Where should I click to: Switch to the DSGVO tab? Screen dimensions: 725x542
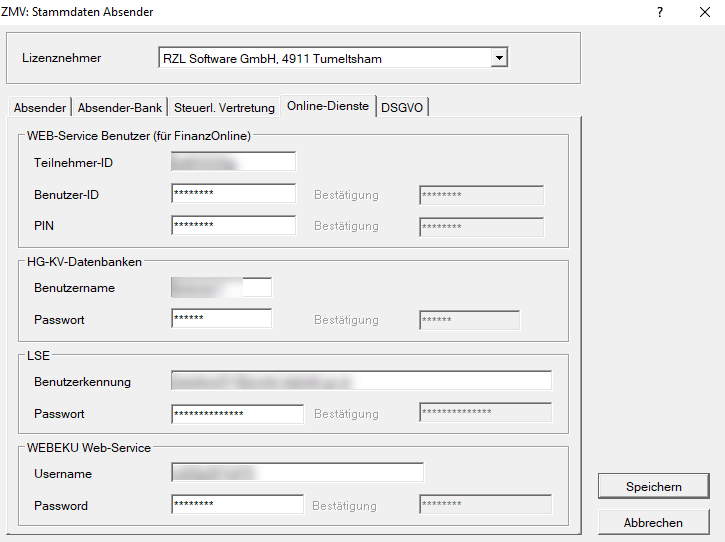(x=402, y=108)
